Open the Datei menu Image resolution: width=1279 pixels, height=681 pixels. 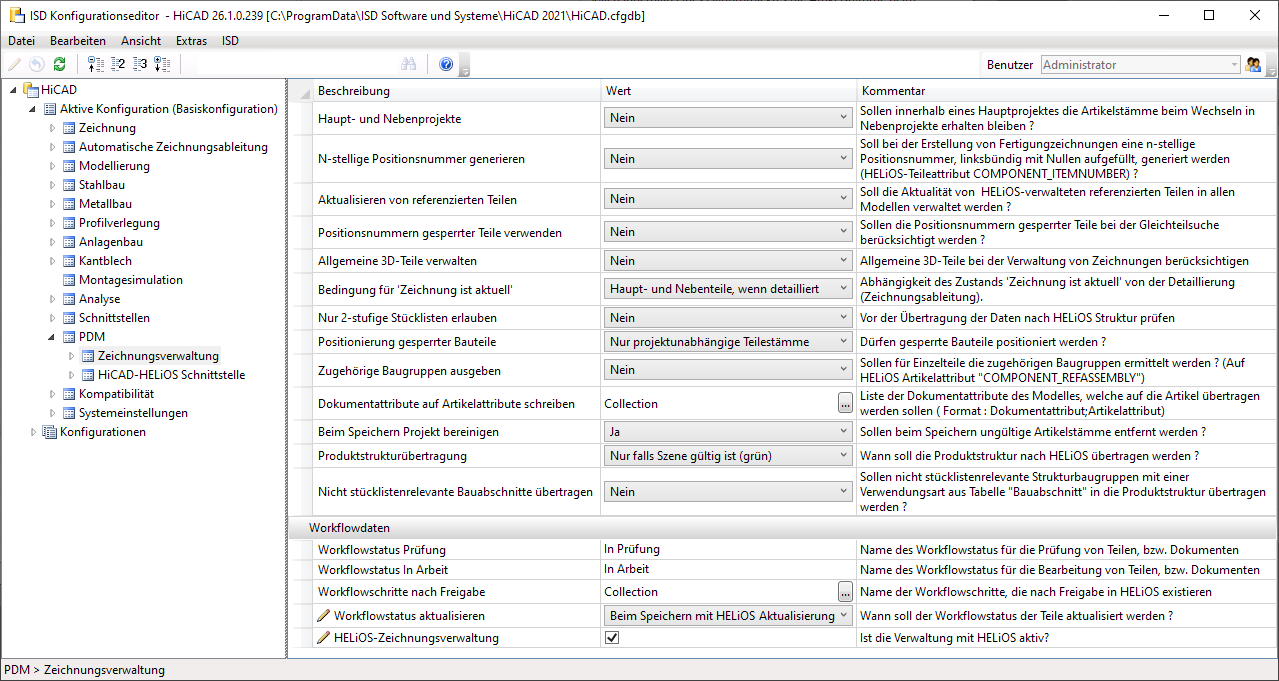[21, 41]
